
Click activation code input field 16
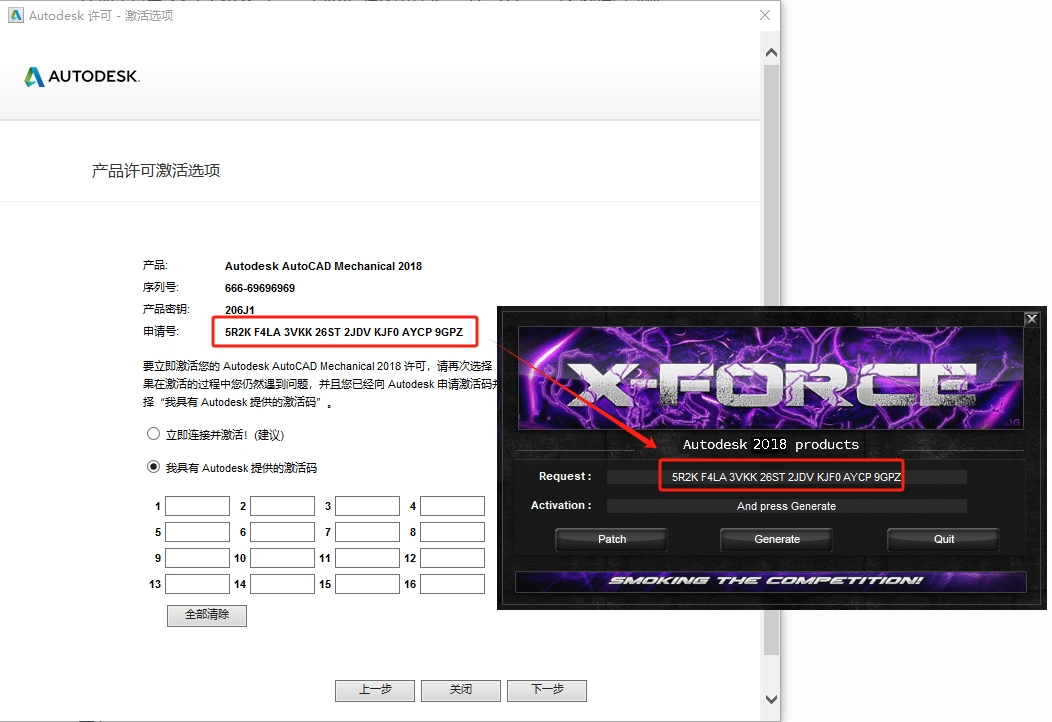pos(452,584)
